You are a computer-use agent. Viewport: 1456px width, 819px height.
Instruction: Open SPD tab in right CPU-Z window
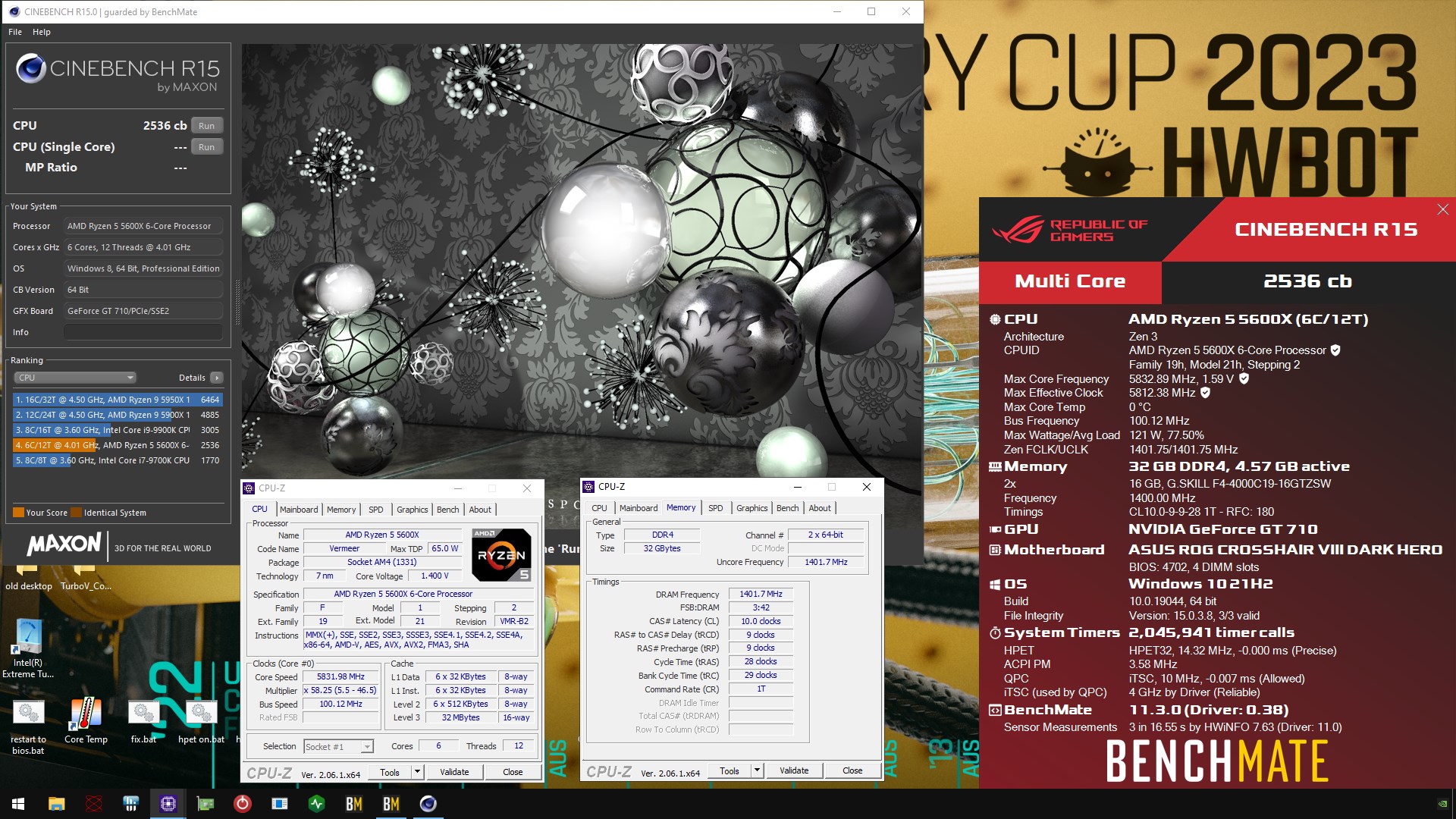pos(716,508)
